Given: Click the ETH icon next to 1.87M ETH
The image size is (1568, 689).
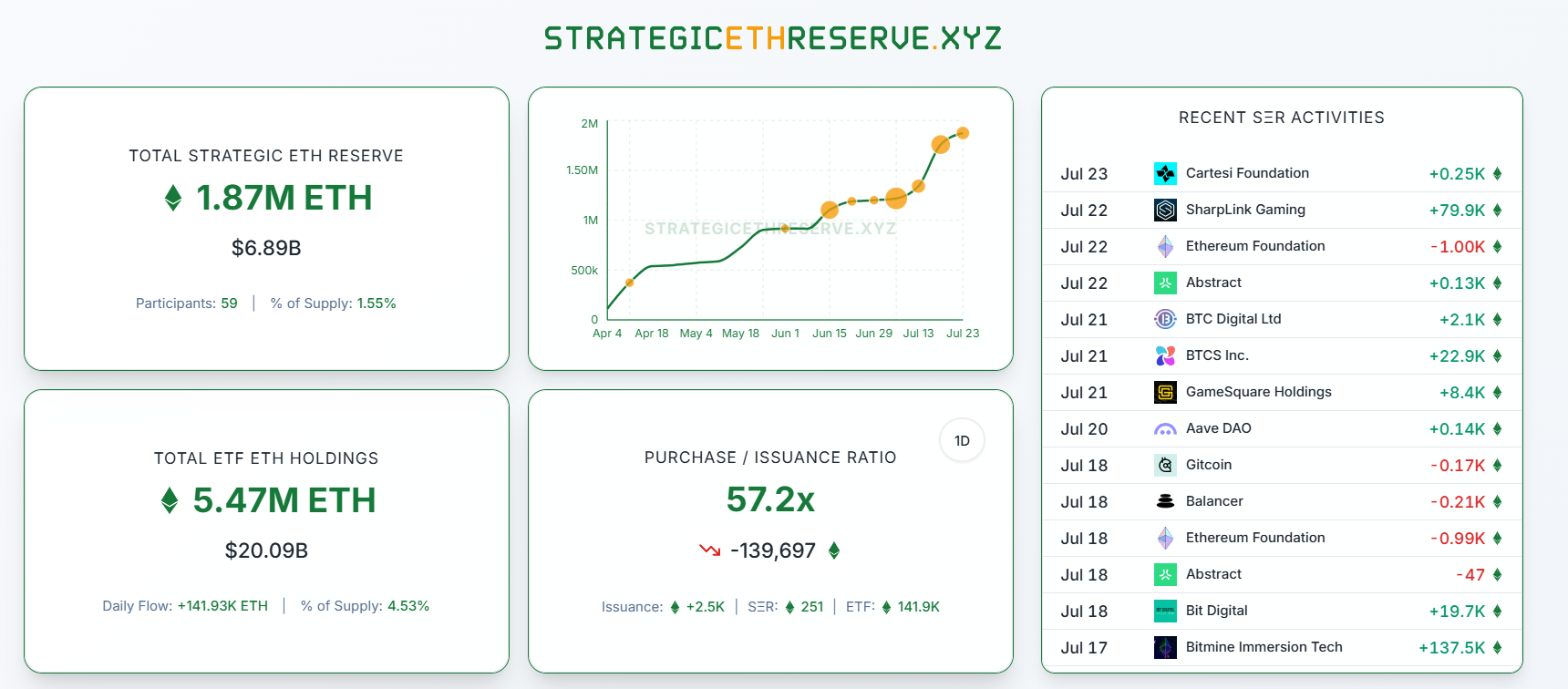Looking at the screenshot, I should pos(171,197).
